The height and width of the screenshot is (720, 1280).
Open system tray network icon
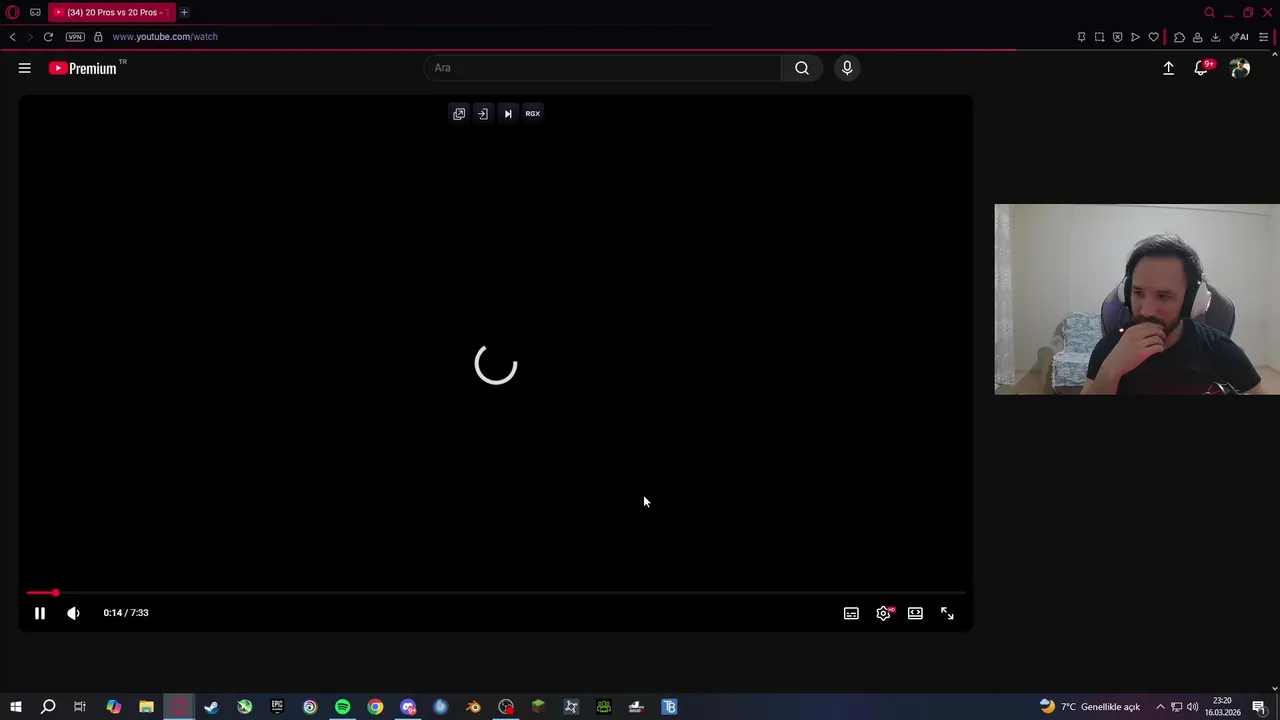[1177, 707]
